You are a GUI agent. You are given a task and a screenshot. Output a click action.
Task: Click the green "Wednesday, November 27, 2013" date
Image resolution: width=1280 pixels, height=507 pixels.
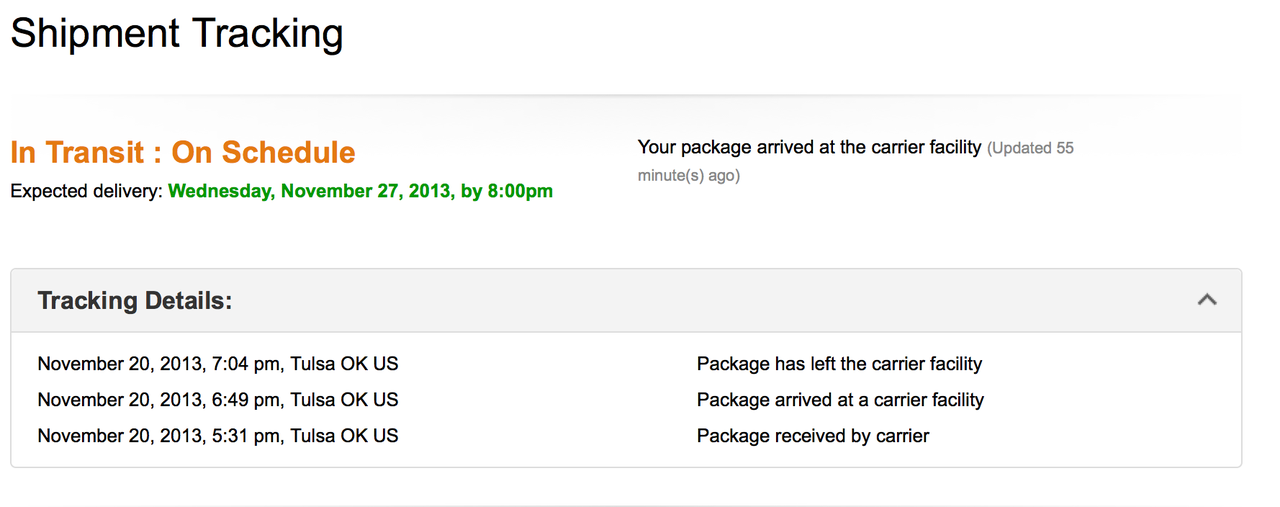coord(311,191)
